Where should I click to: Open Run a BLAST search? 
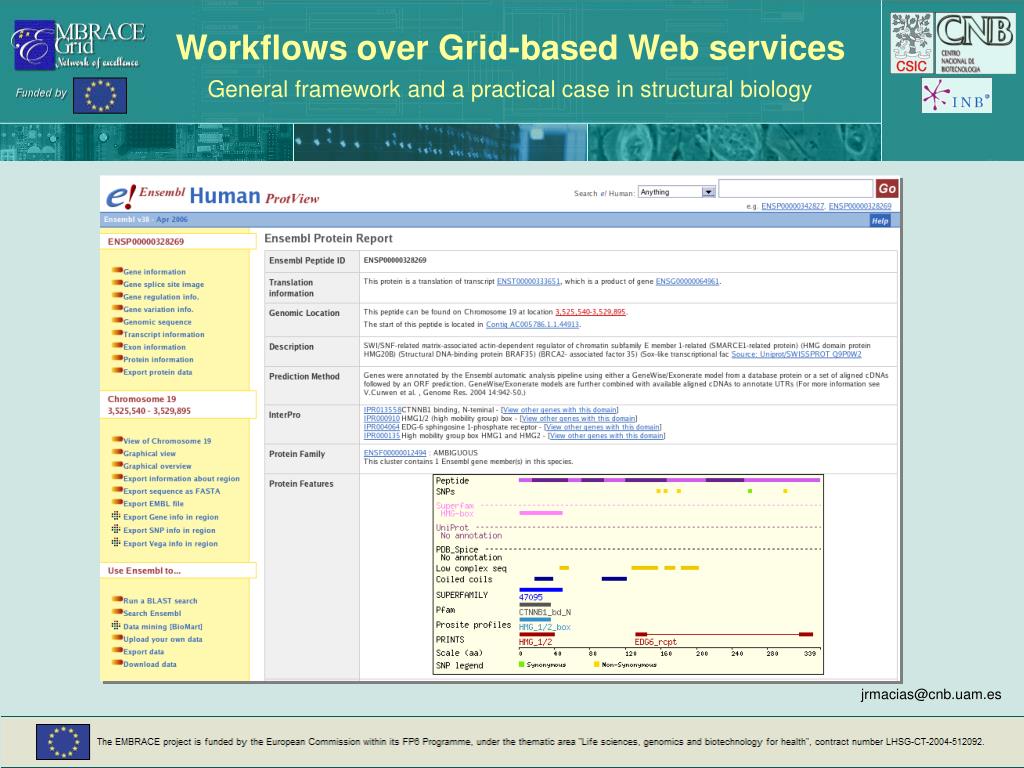pyautogui.click(x=160, y=601)
